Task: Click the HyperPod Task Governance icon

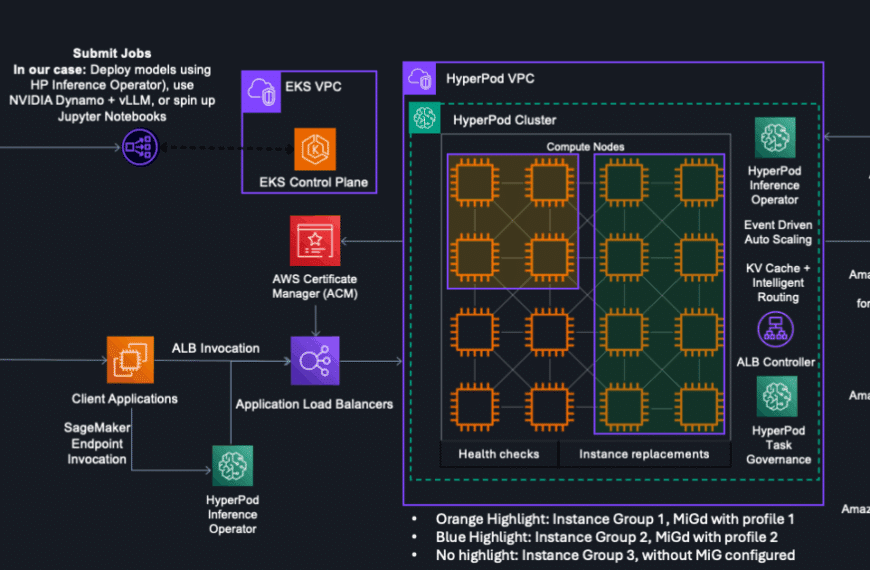Action: [x=776, y=397]
